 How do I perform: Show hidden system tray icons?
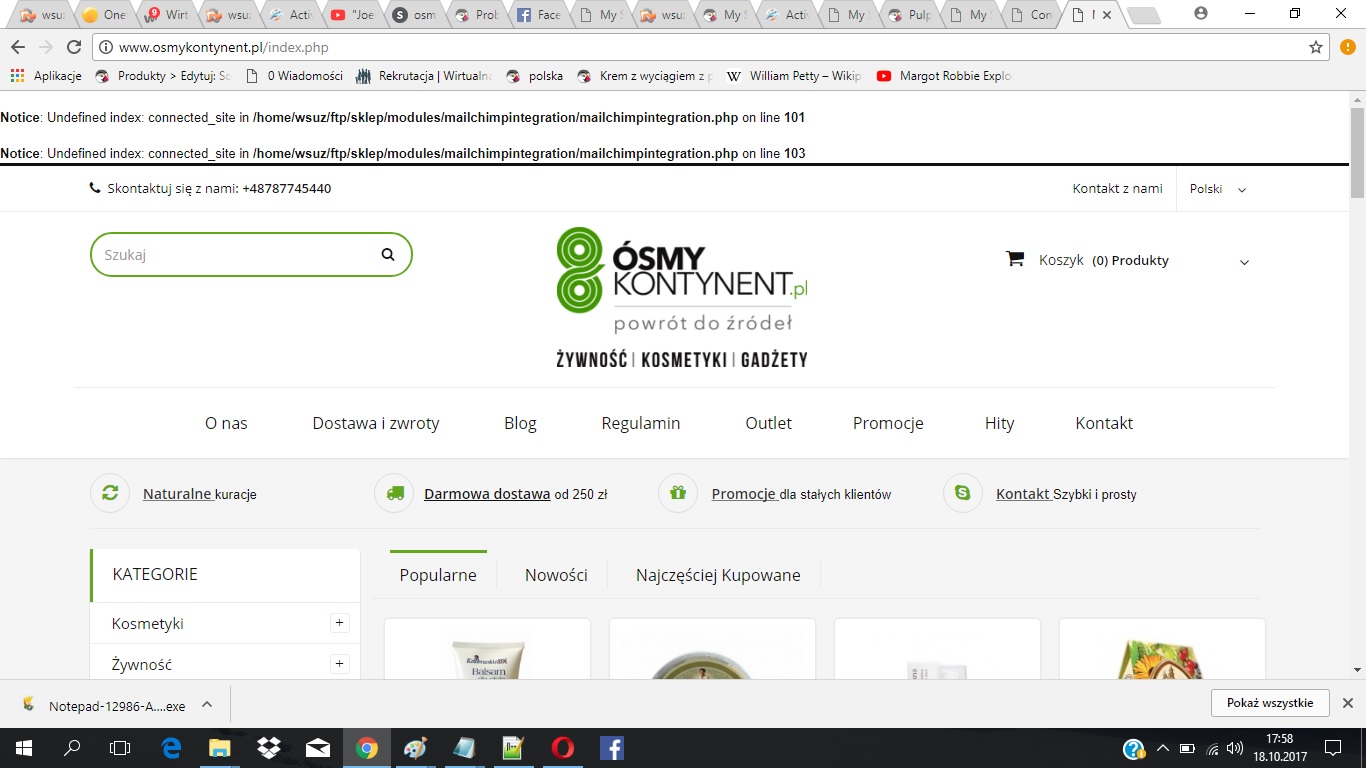pos(1162,748)
